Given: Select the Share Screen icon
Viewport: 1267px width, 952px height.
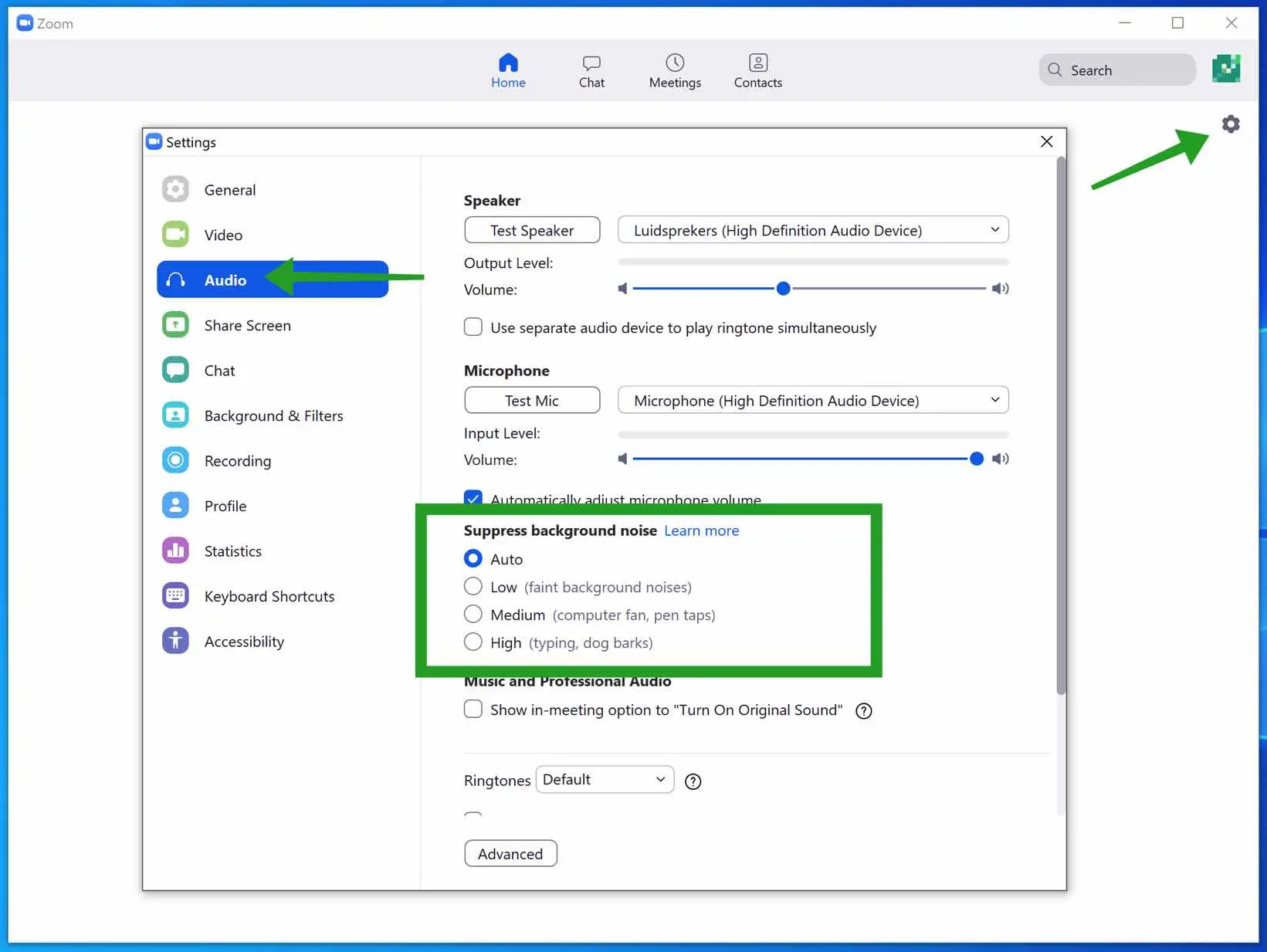Looking at the screenshot, I should [175, 324].
